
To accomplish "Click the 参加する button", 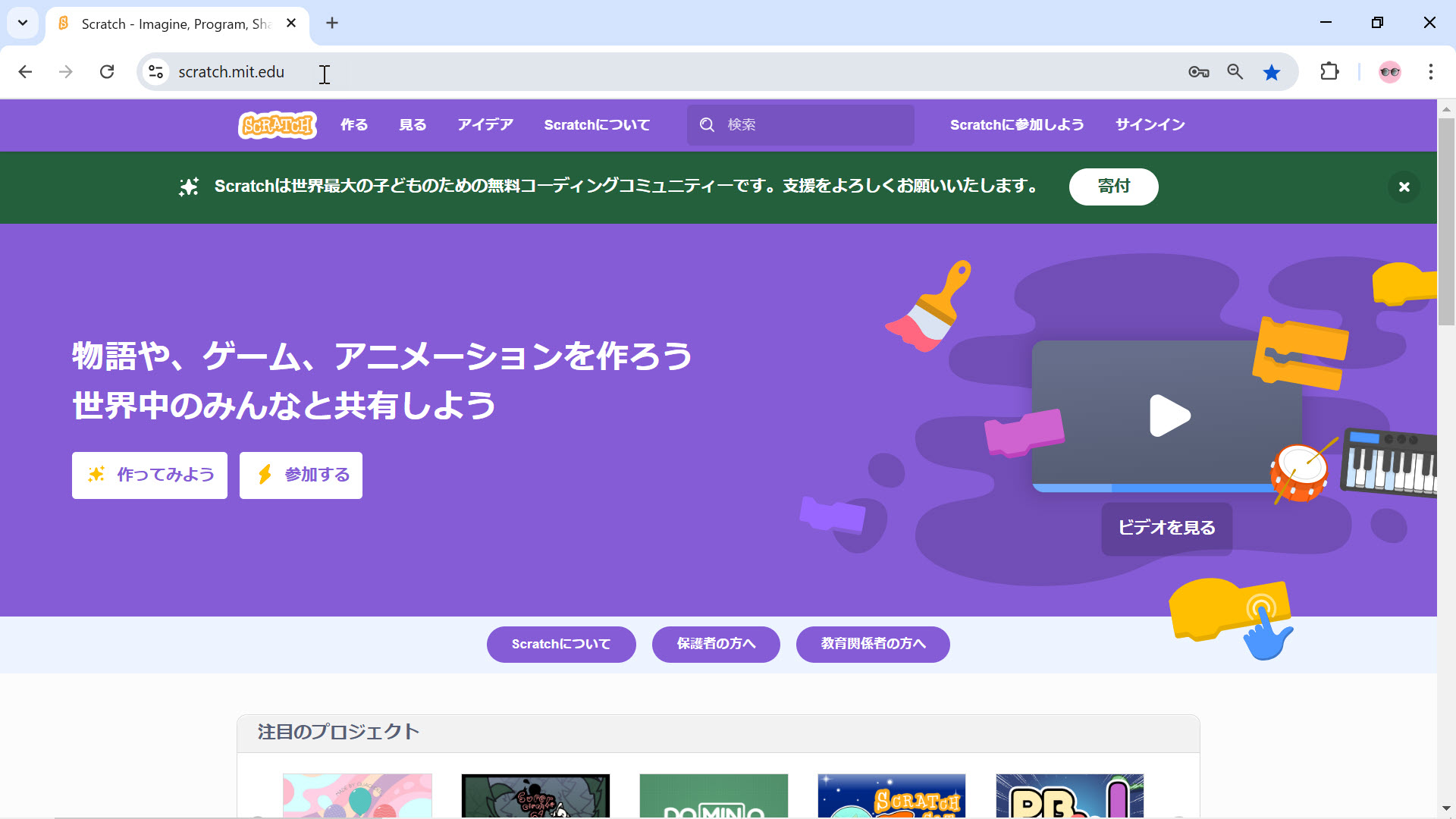I will tap(301, 475).
